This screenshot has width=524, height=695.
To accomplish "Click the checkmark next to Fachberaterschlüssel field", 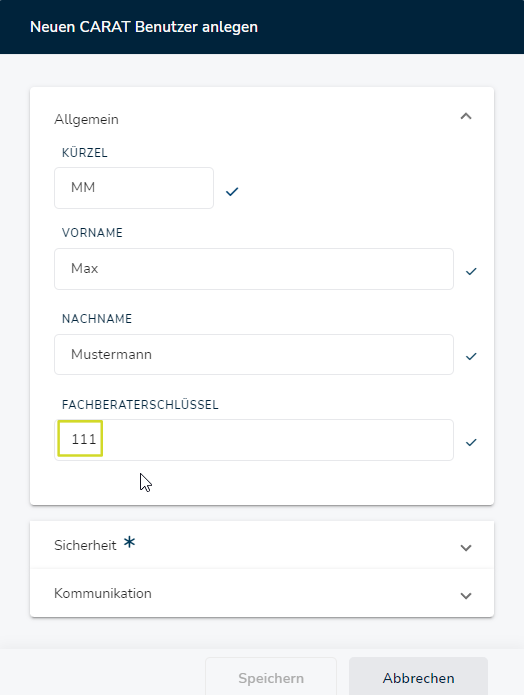I will (471, 442).
